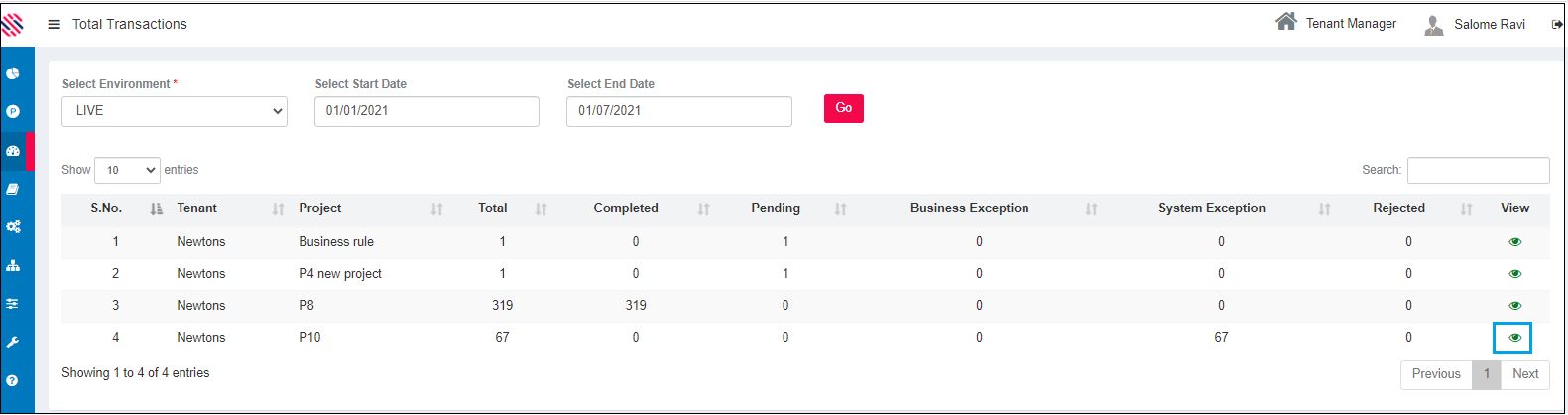Go to Tenant Manager home

pyautogui.click(x=1336, y=23)
